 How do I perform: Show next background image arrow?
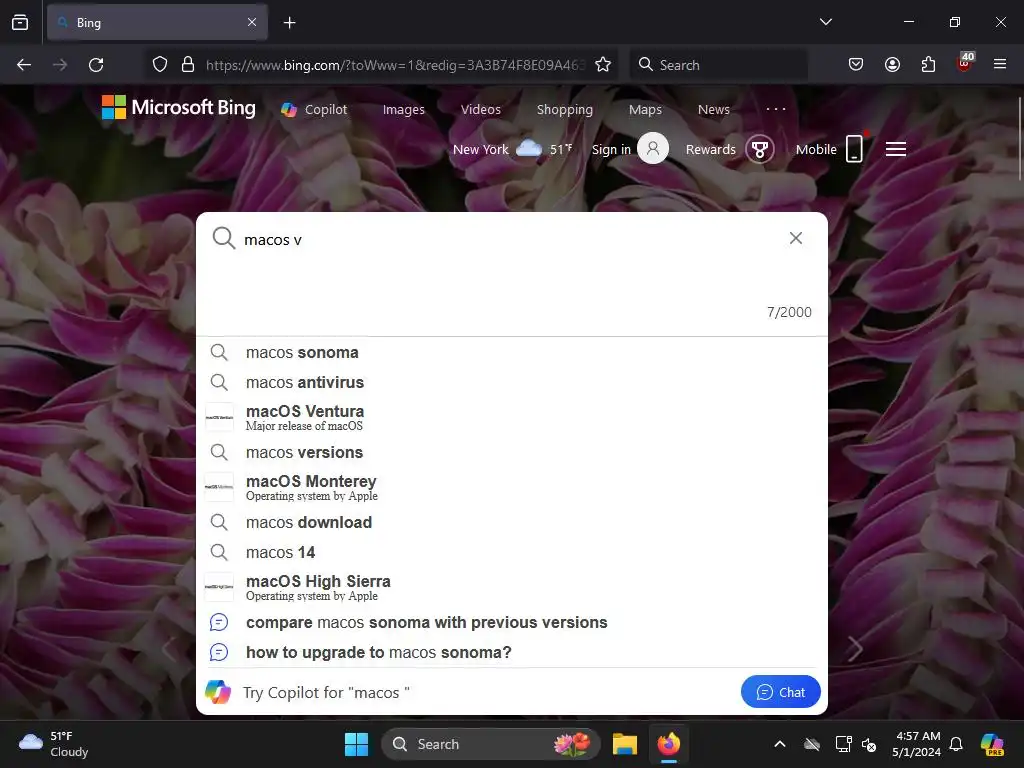tap(855, 648)
